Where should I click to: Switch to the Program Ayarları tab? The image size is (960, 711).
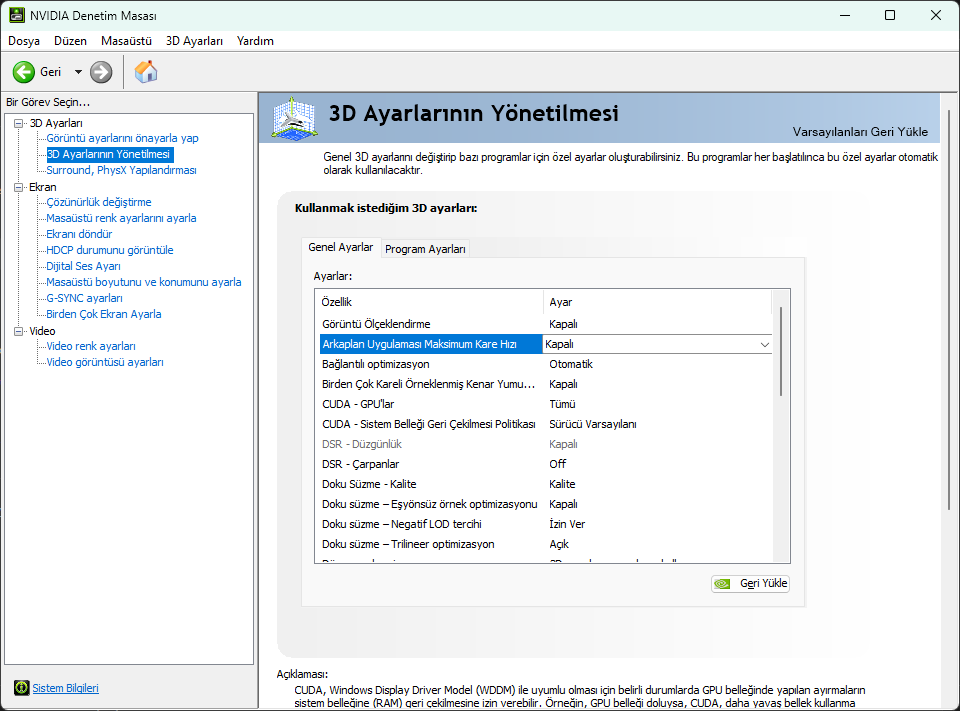click(425, 249)
